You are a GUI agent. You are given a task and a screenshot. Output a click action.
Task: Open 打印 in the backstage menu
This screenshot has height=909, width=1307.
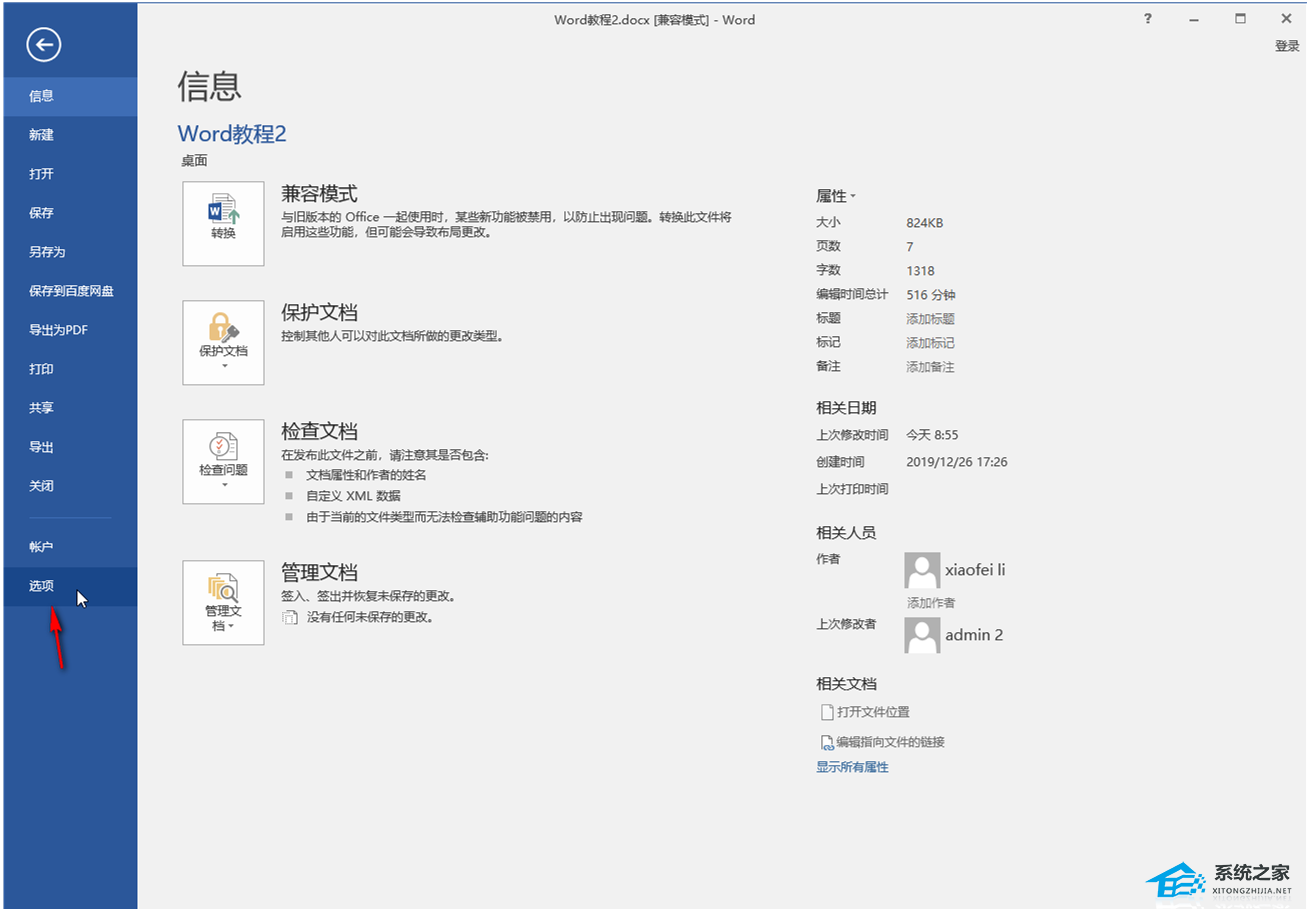click(x=41, y=369)
